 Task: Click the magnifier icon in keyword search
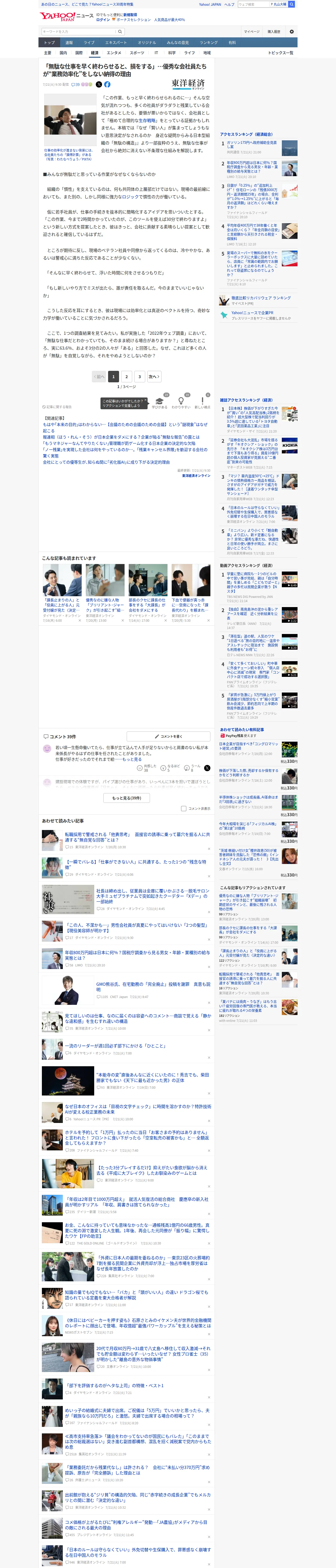(120, 32)
